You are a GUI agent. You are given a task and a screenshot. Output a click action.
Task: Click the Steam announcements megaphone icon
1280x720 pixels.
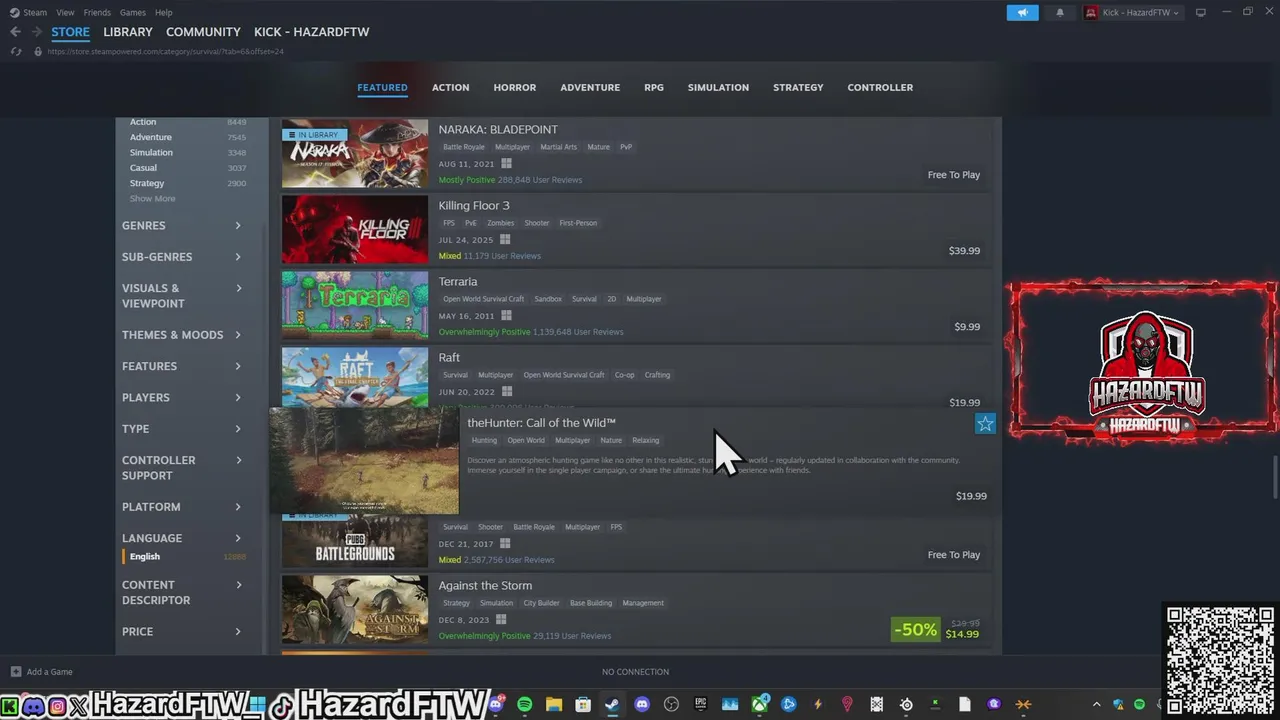1022,12
